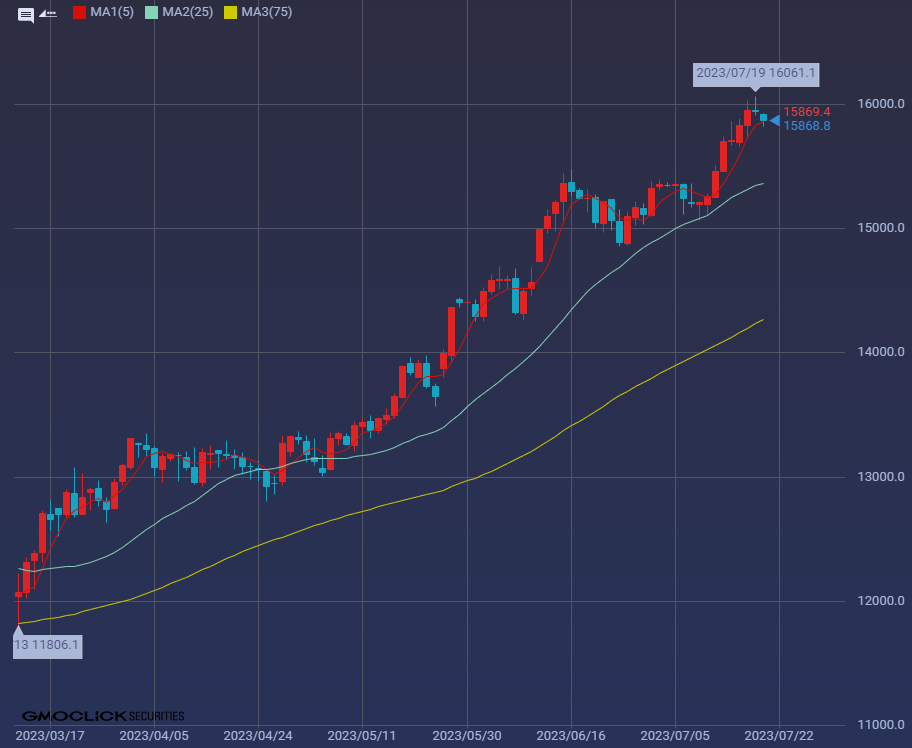
Task: Click the 2023/07/22 date axis label
Action: 779,736
